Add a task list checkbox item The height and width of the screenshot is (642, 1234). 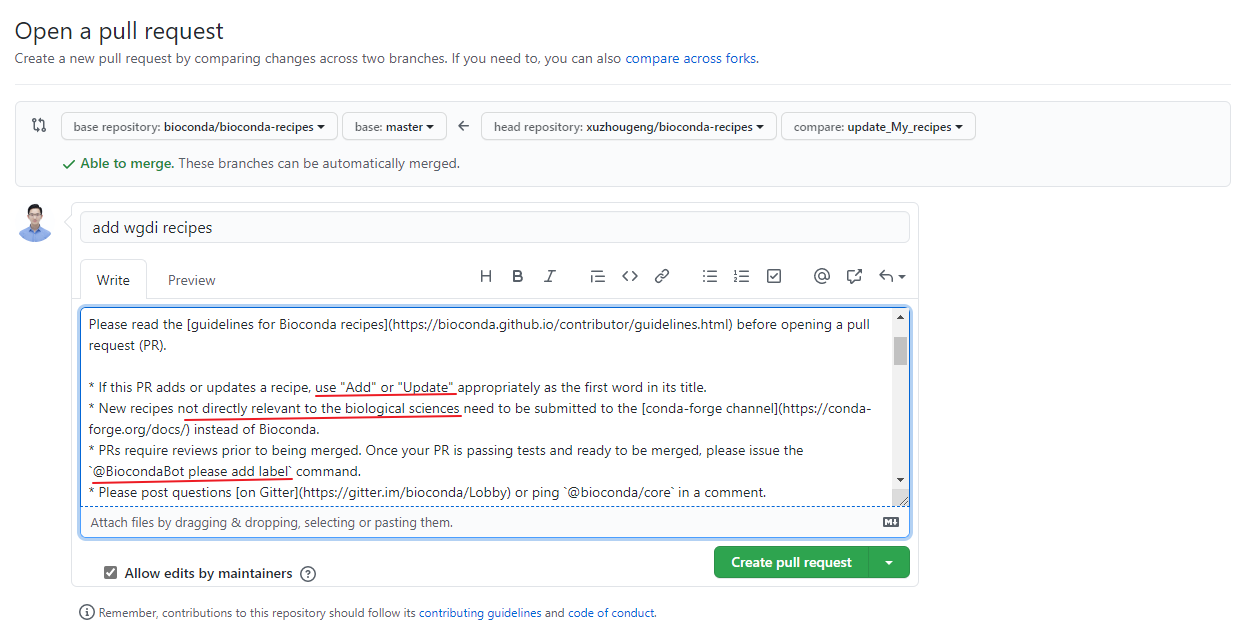[x=773, y=276]
